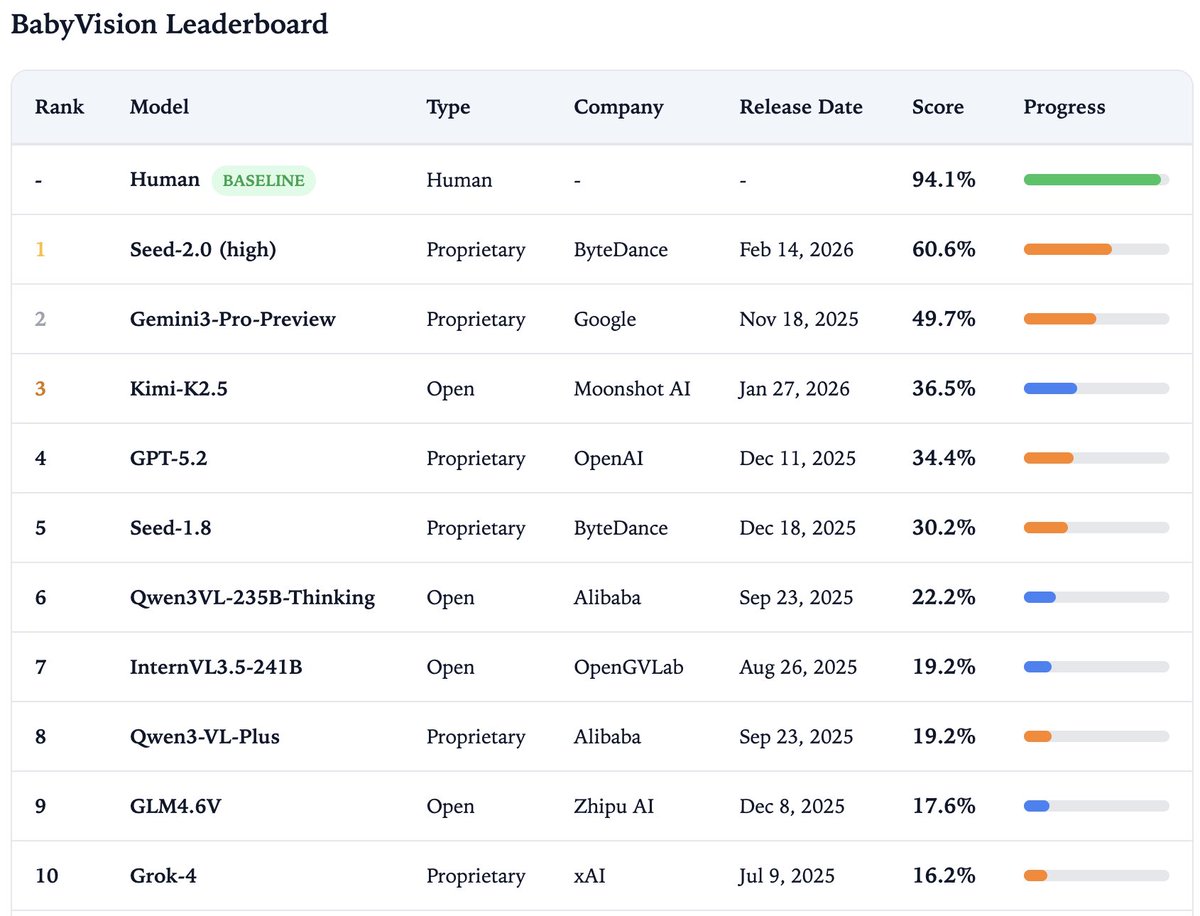Click the 36.5% score value

[943, 388]
